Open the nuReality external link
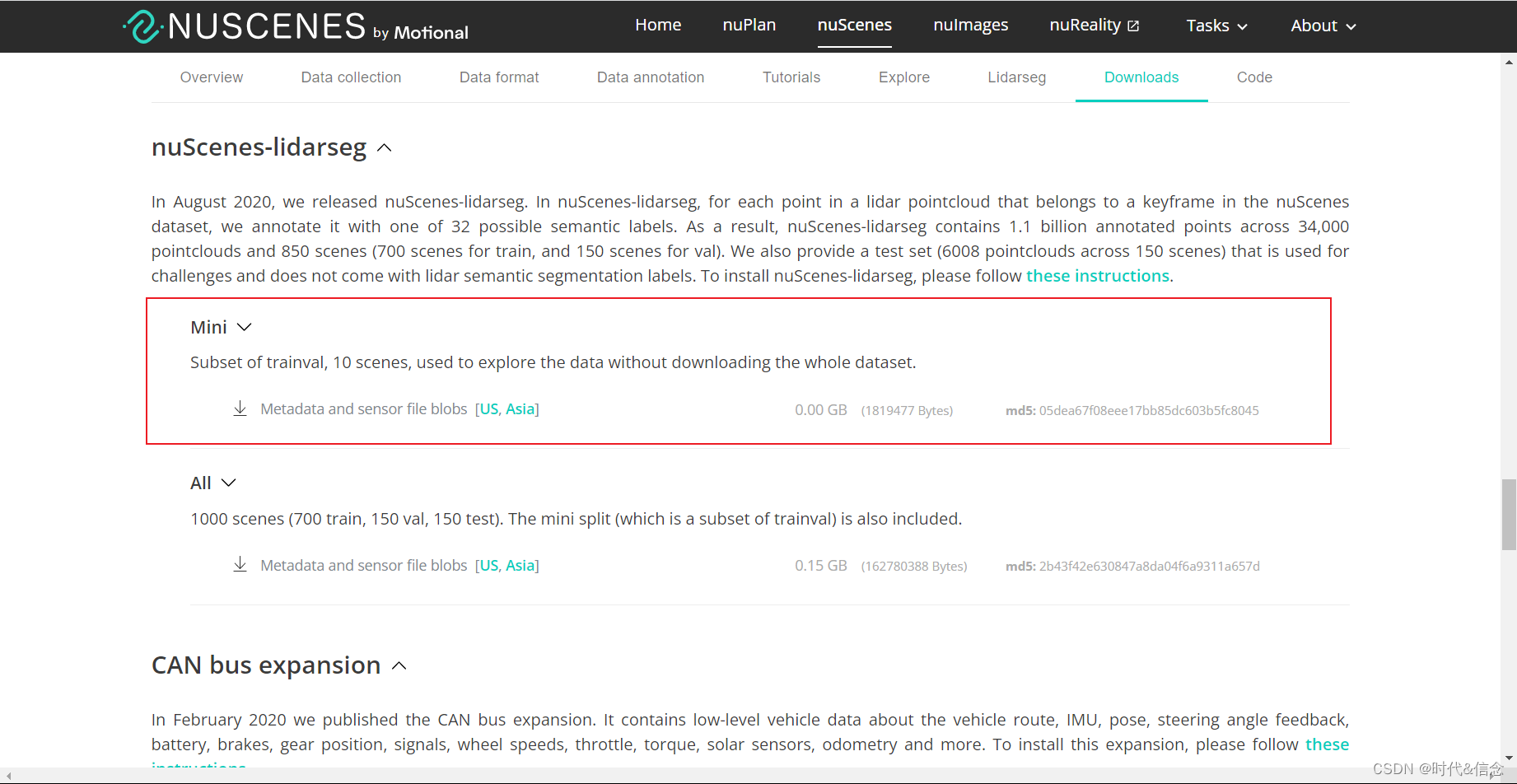Viewport: 1517px width, 784px height. coord(1094,26)
